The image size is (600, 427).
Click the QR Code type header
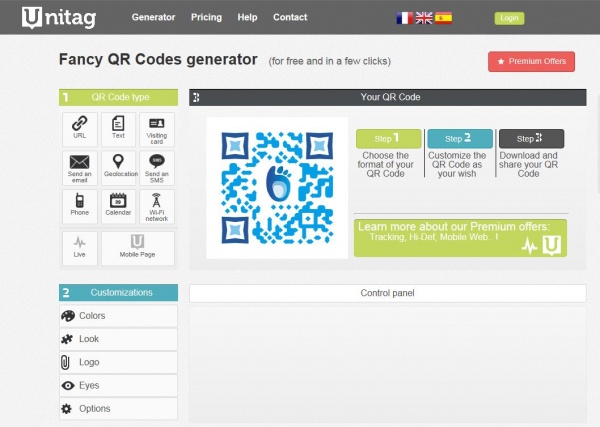[118, 97]
